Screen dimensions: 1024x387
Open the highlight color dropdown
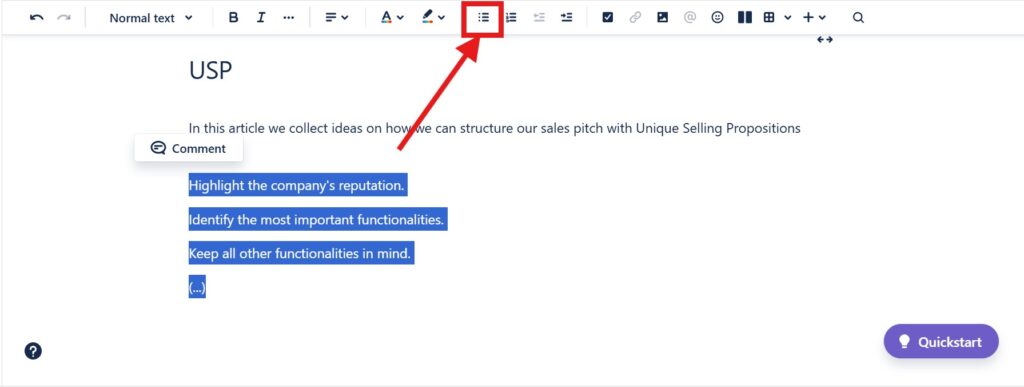[433, 18]
